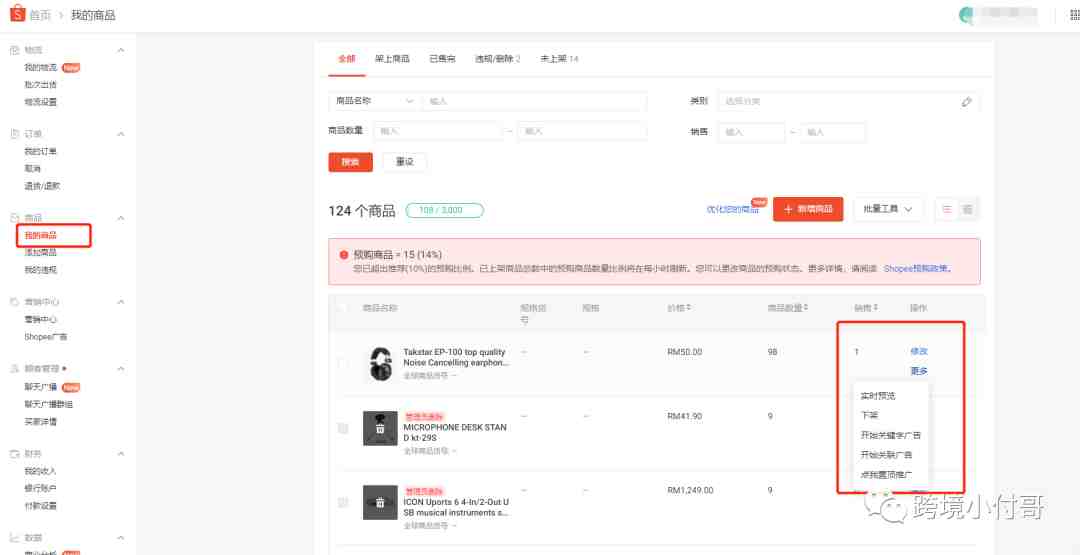
Task: Collapse the 订单 sidebar section chevron
Action: tap(121, 134)
